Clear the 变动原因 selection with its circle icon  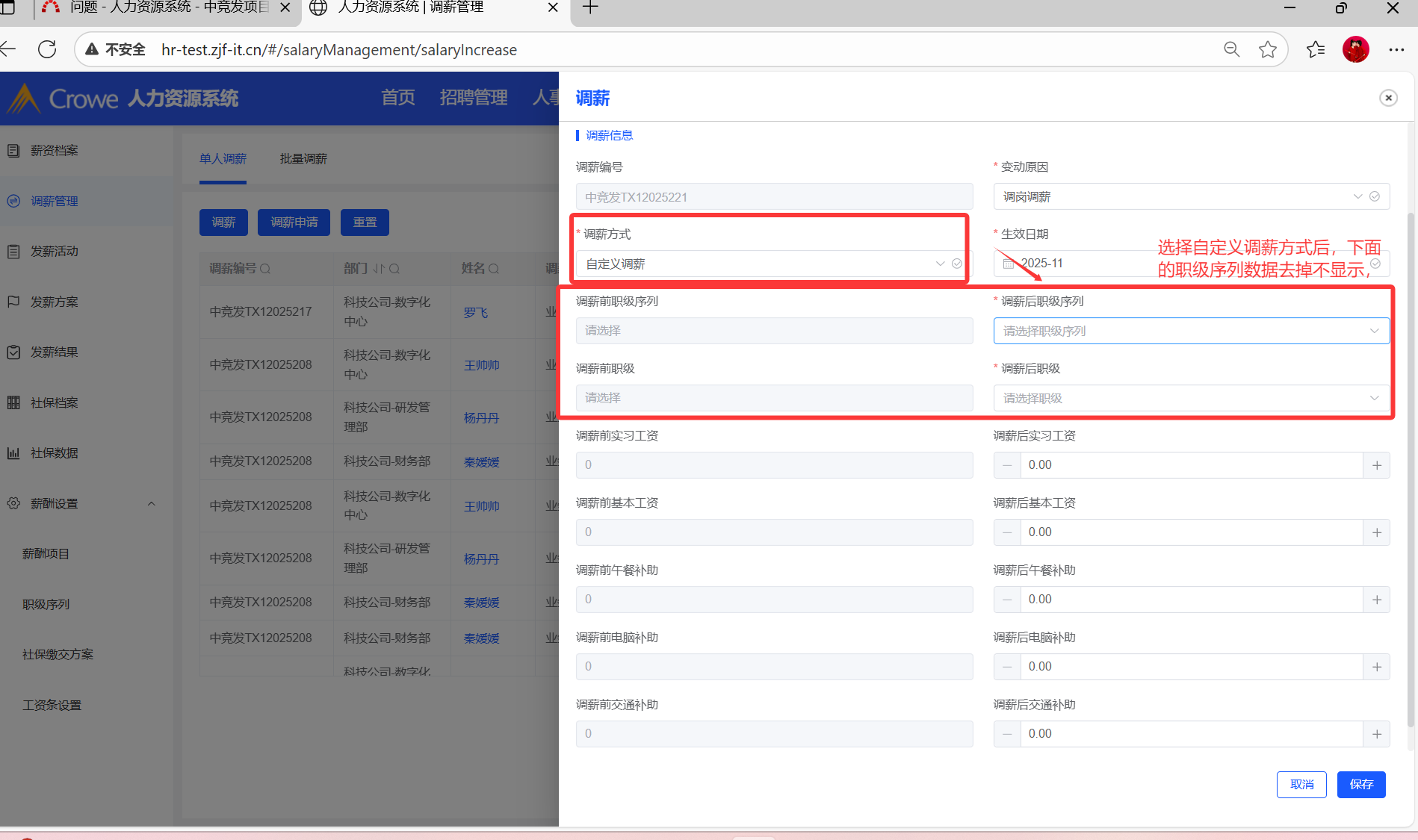pyautogui.click(x=1375, y=196)
